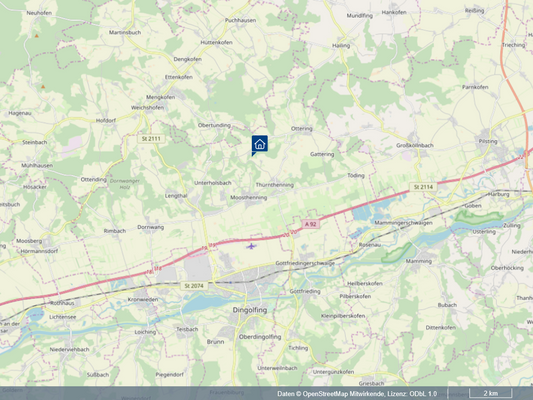Click the A 92 motorway shield
Viewport: 533px width, 400px height.
pos(310,224)
